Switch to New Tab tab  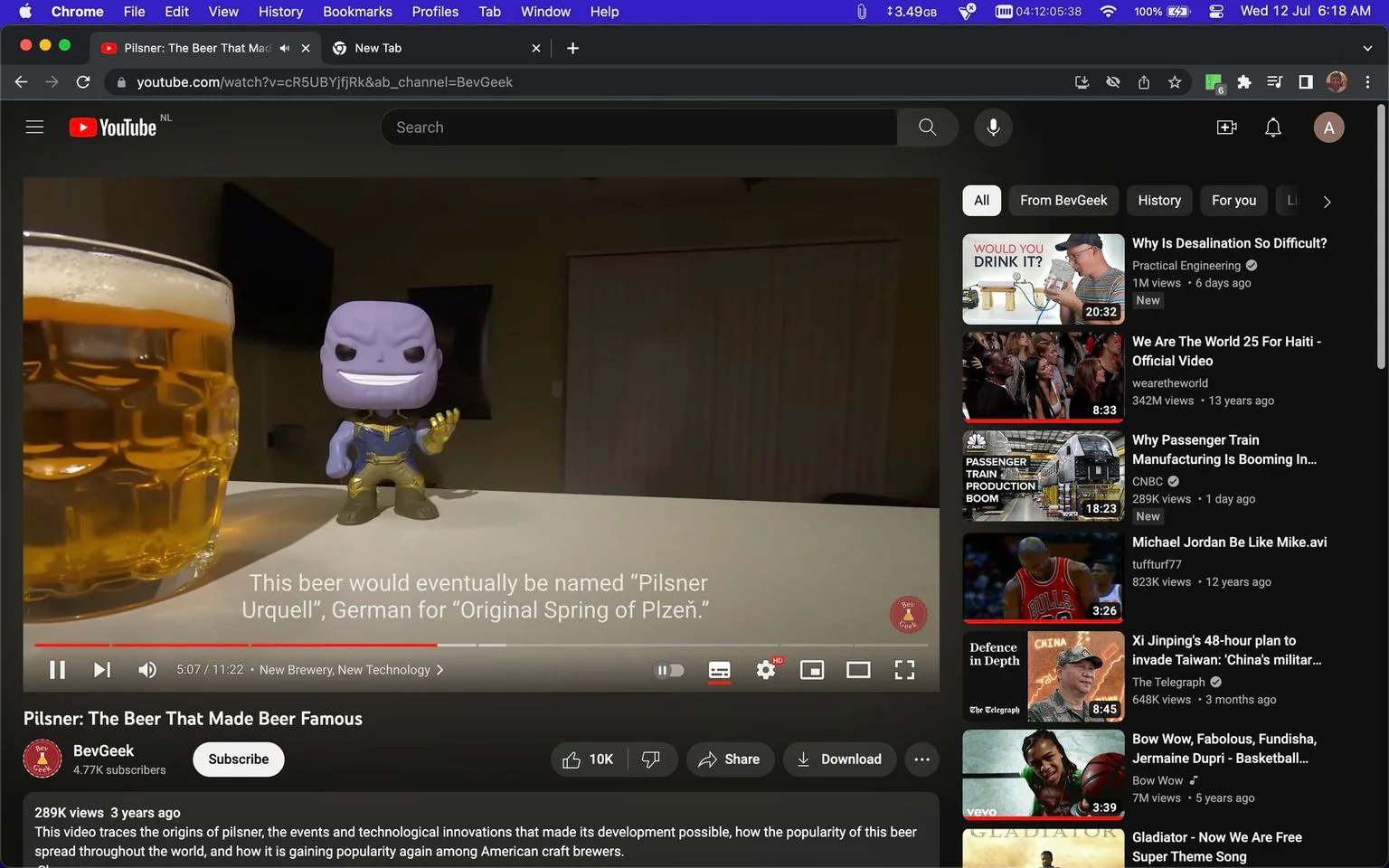pos(433,48)
